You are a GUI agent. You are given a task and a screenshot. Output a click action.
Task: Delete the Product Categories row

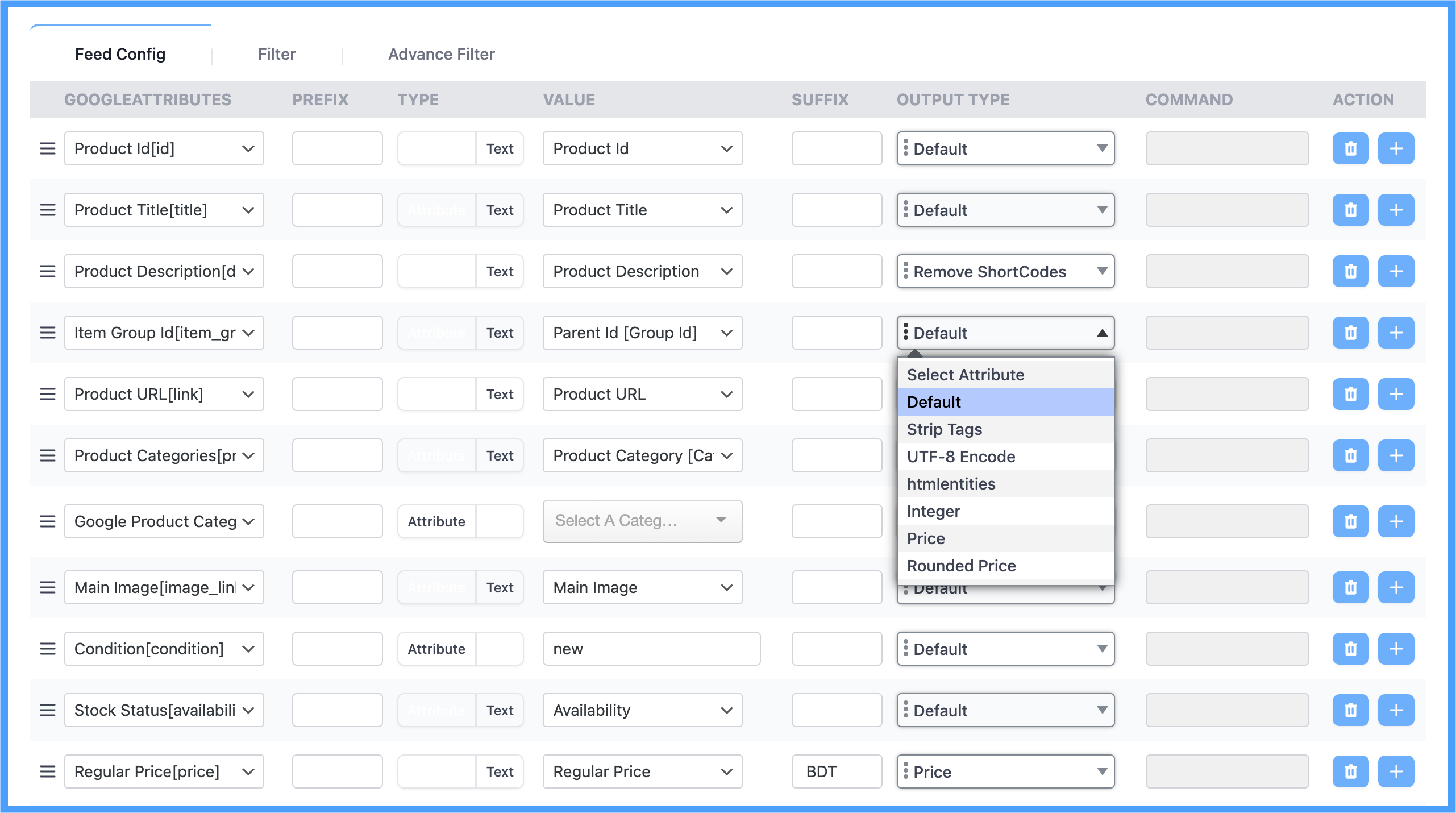pyautogui.click(x=1350, y=455)
